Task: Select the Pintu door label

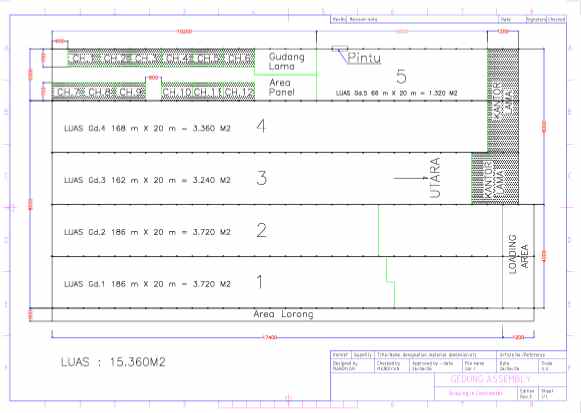Action: coord(364,58)
